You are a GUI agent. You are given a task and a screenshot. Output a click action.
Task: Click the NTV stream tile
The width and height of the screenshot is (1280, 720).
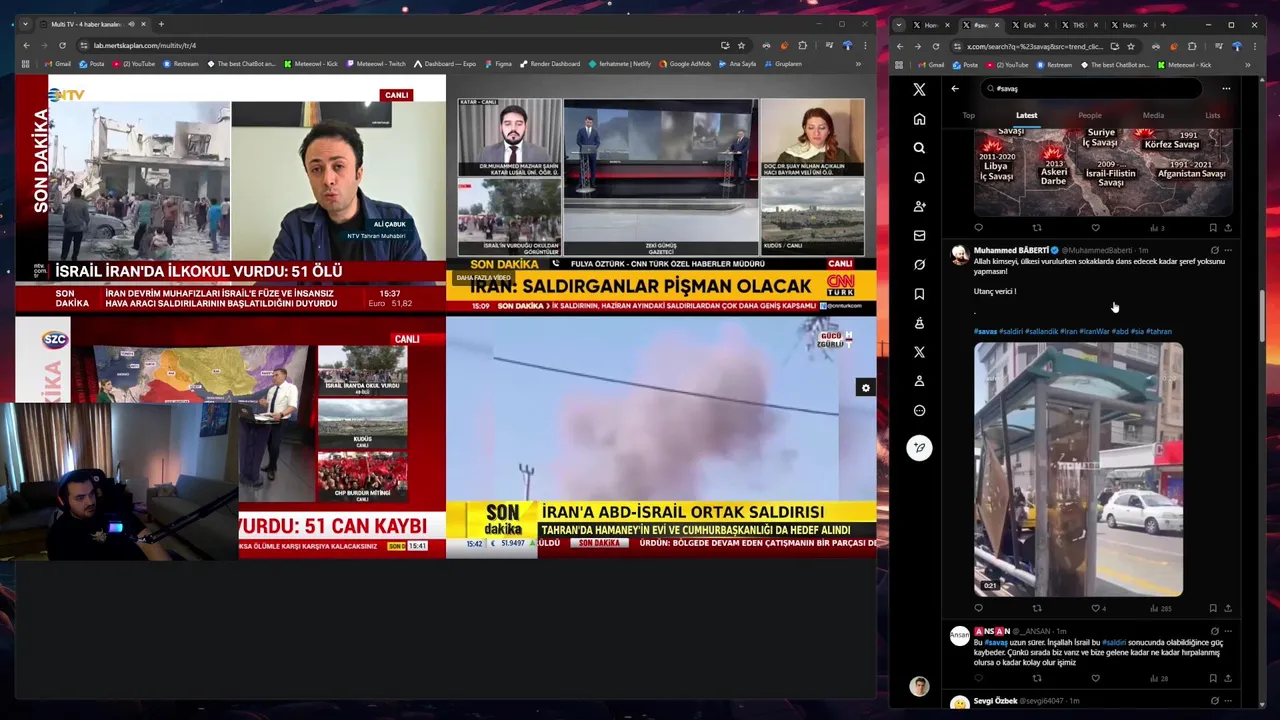coord(231,195)
